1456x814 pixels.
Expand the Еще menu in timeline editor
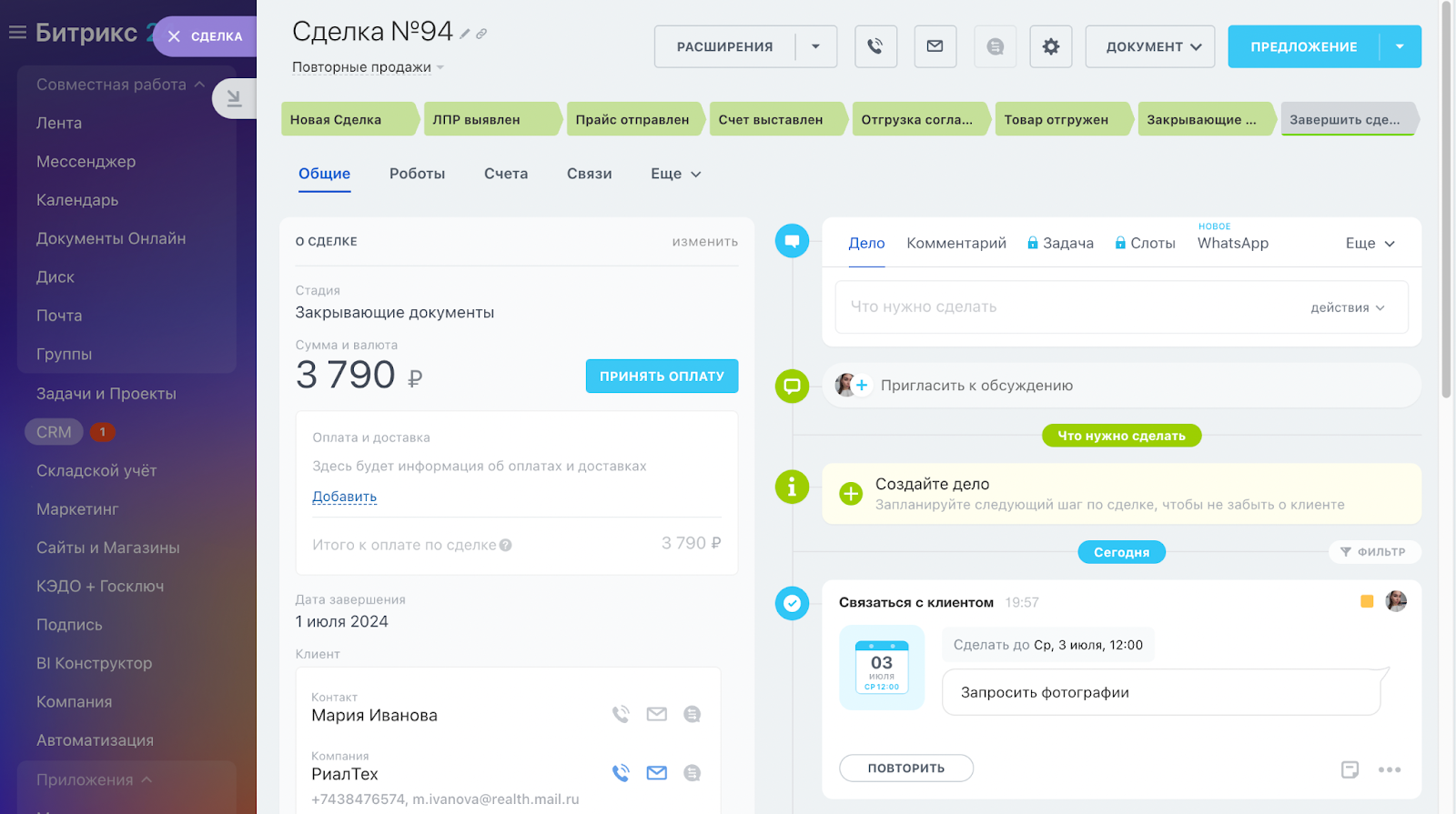pyautogui.click(x=1370, y=243)
